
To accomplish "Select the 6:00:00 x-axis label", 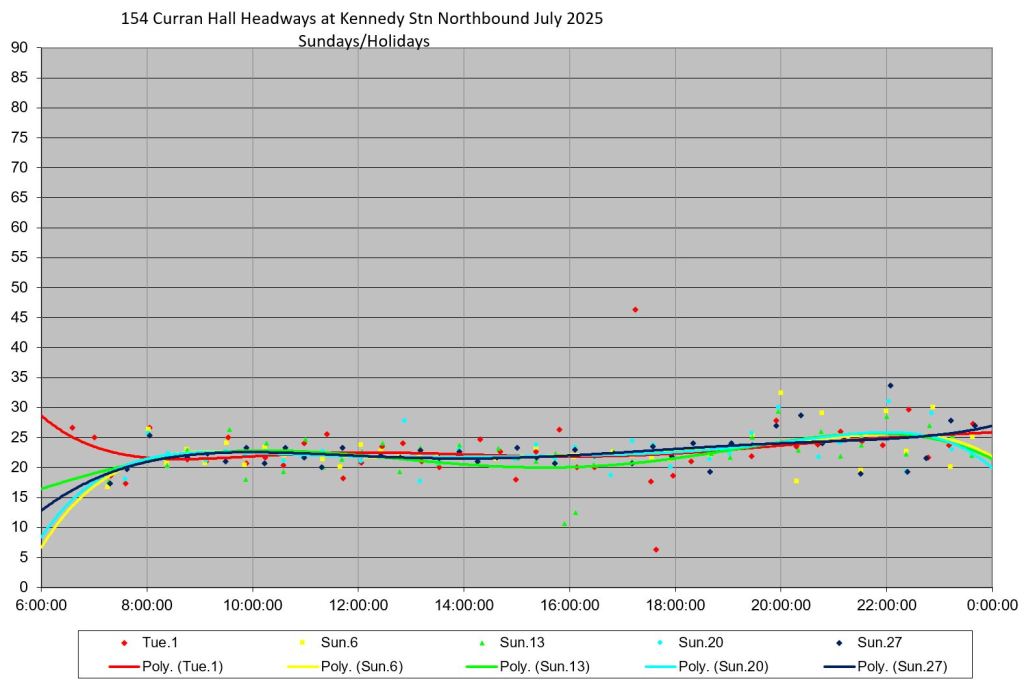I will click(42, 605).
